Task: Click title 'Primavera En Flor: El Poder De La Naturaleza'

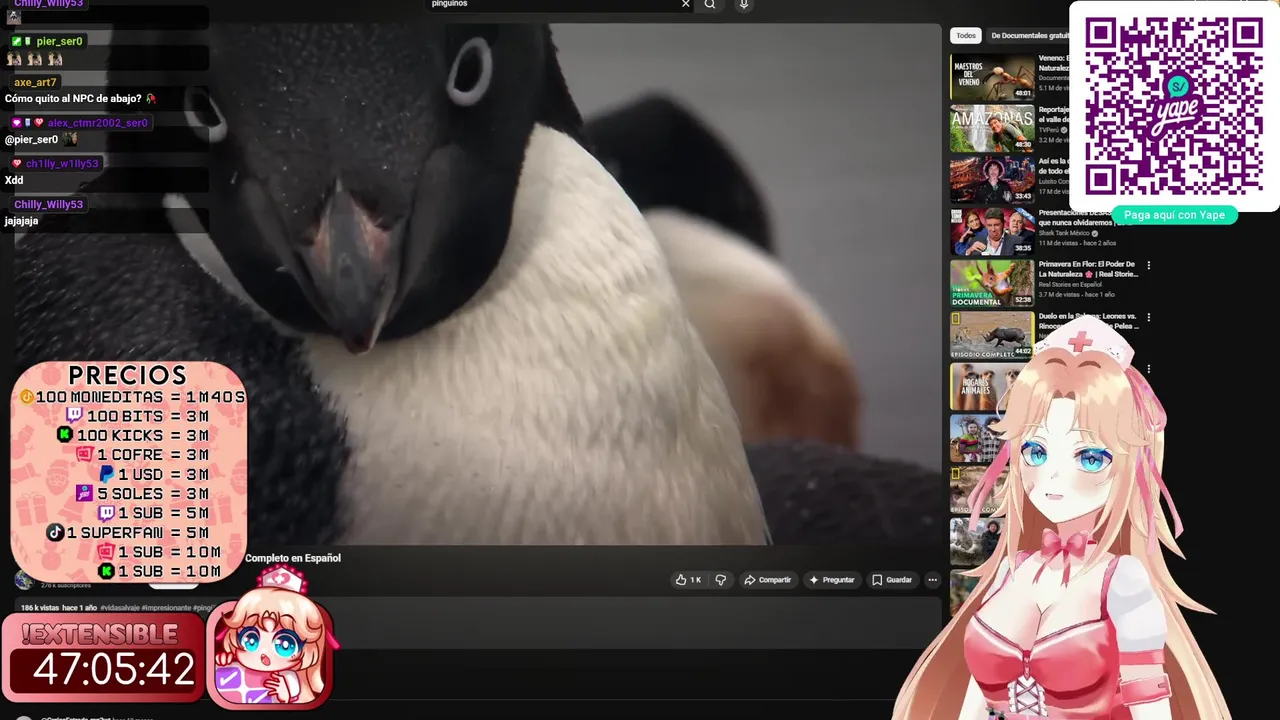Action: pos(1088,269)
